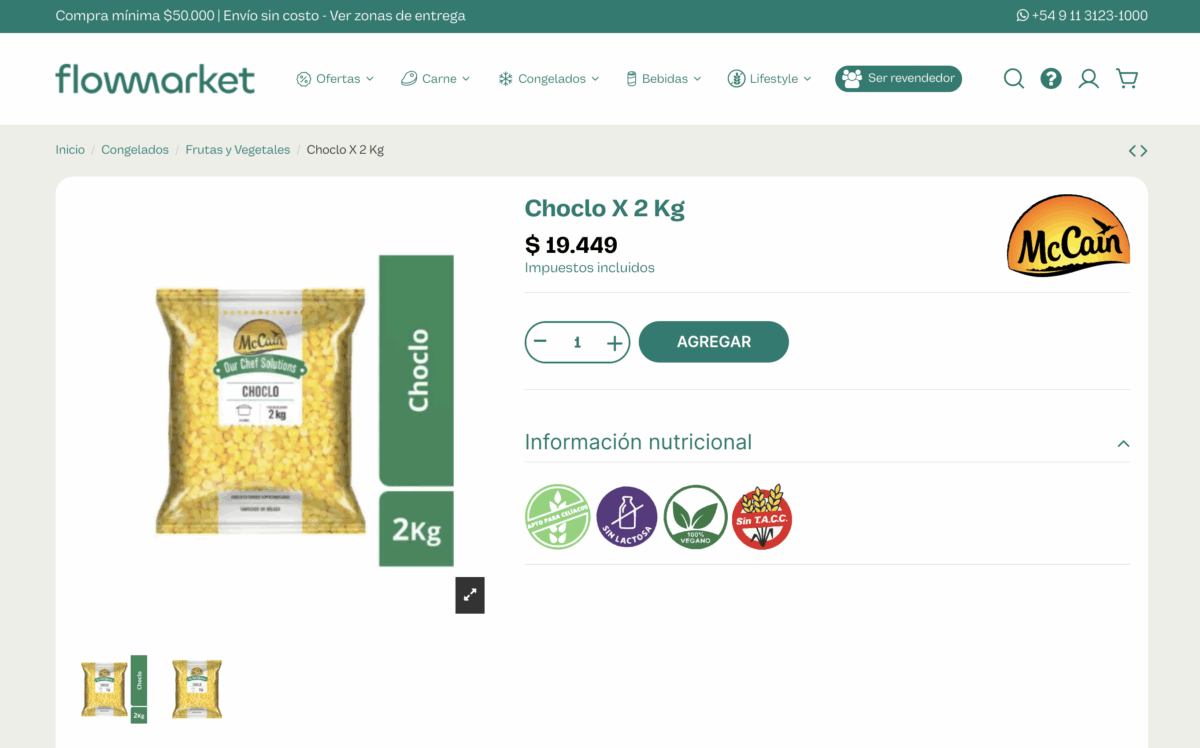Click the Sin T.A.C.C. badge icon
The image size is (1200, 748).
tap(762, 517)
